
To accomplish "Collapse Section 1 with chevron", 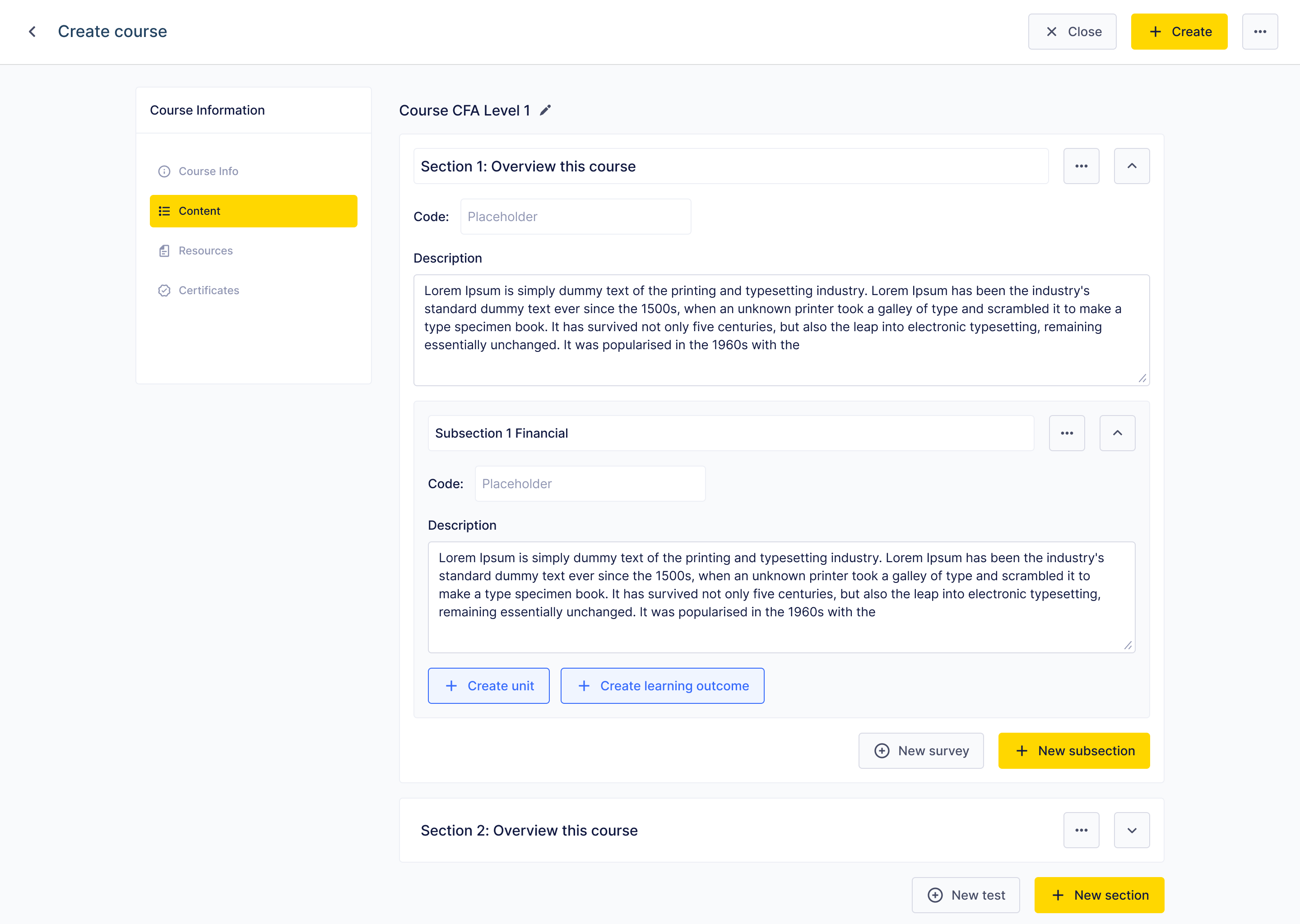I will 1132,166.
